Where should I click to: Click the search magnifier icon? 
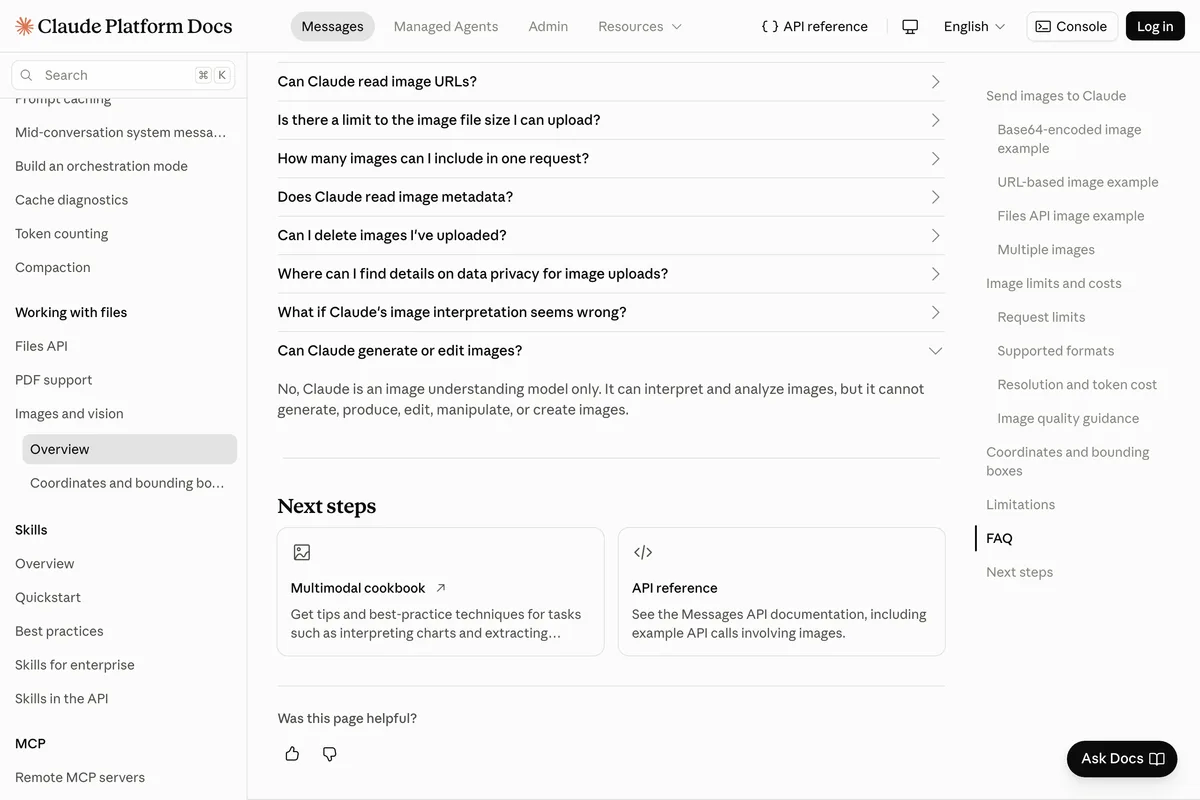click(x=27, y=75)
